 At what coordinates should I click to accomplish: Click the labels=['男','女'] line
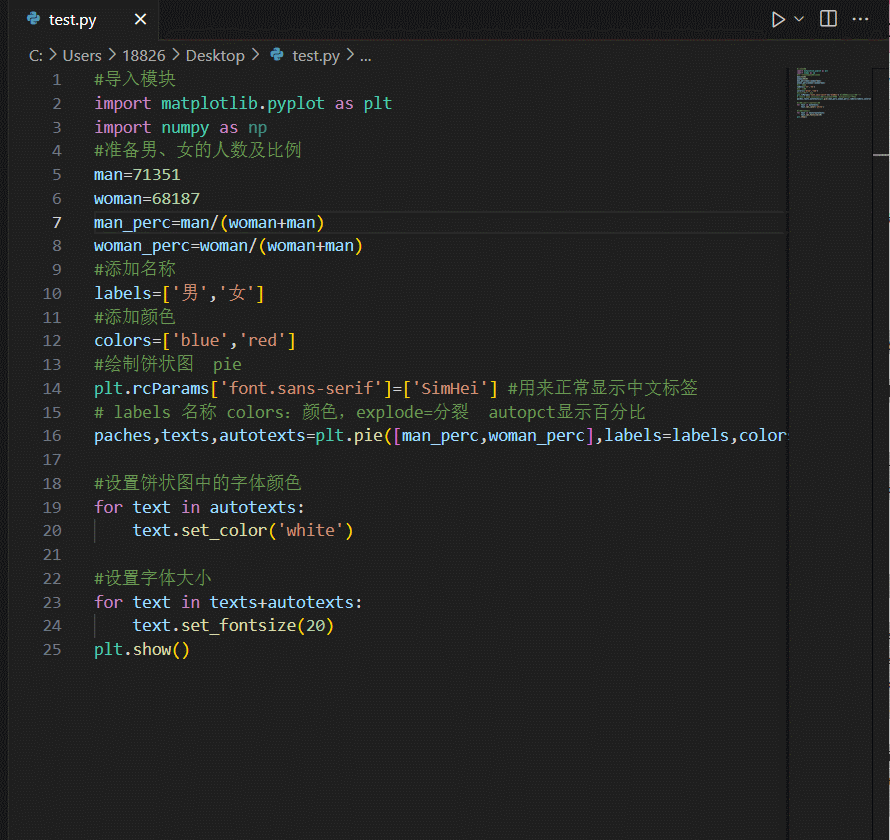tap(179, 293)
